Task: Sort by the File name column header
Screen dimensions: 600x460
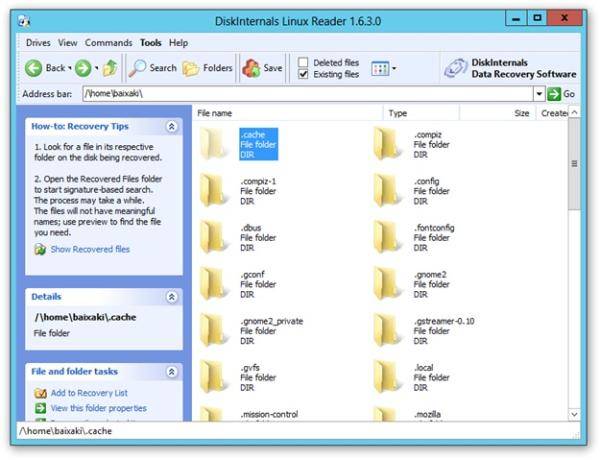Action: pos(288,113)
